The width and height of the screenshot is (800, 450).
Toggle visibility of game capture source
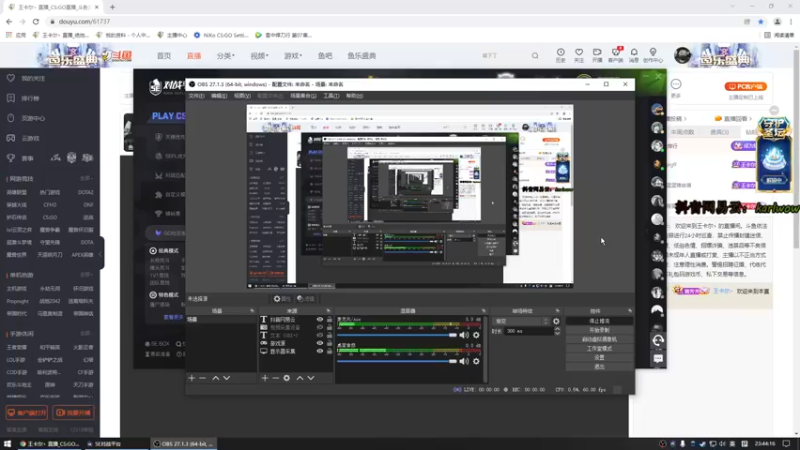[320, 343]
